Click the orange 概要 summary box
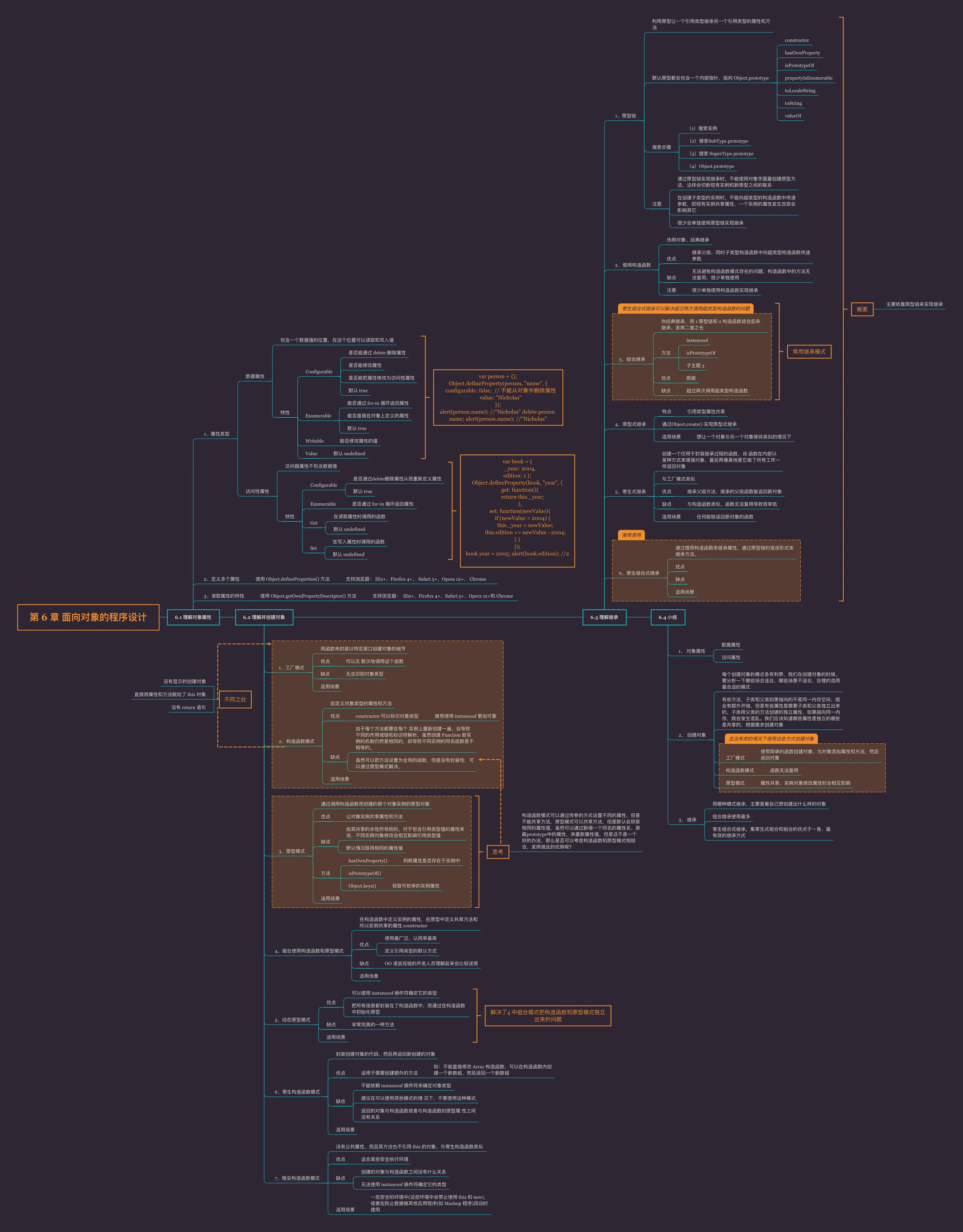 point(862,309)
